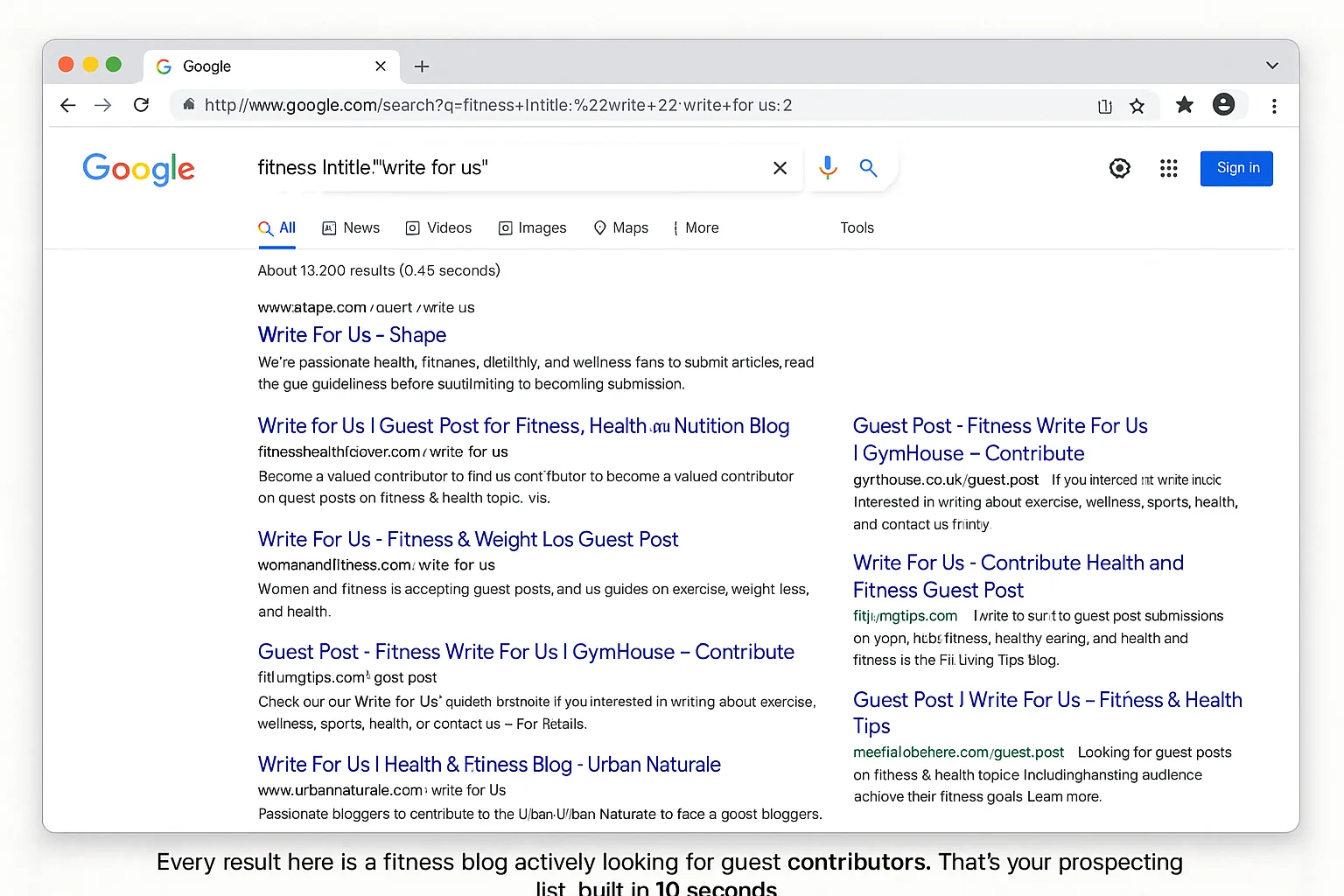
Task: Click the voice search microphone icon
Action: coord(827,167)
